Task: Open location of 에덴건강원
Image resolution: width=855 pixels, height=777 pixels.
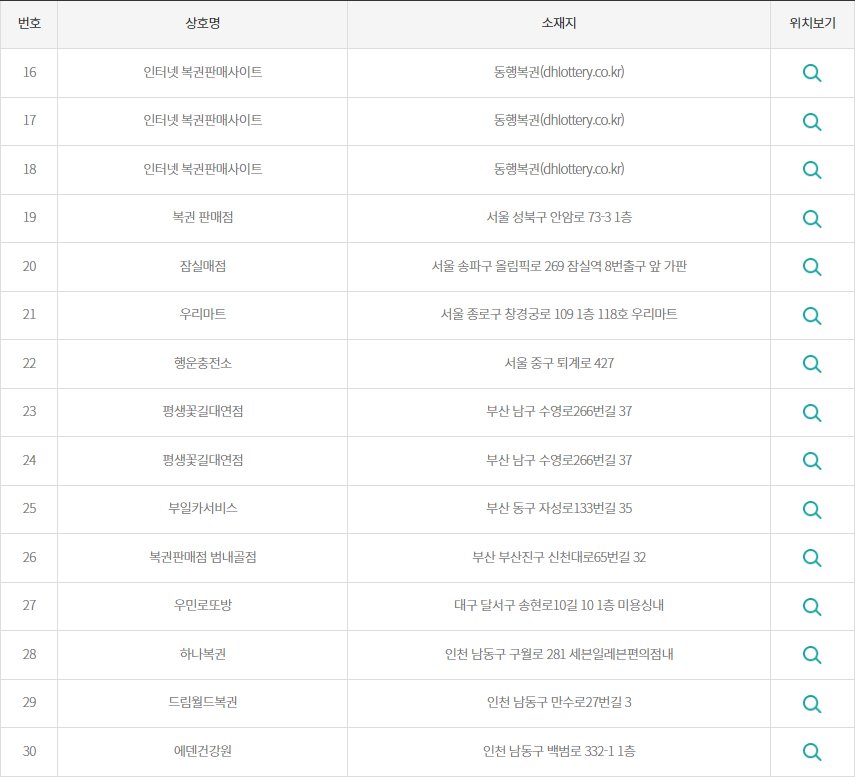Action: (811, 751)
